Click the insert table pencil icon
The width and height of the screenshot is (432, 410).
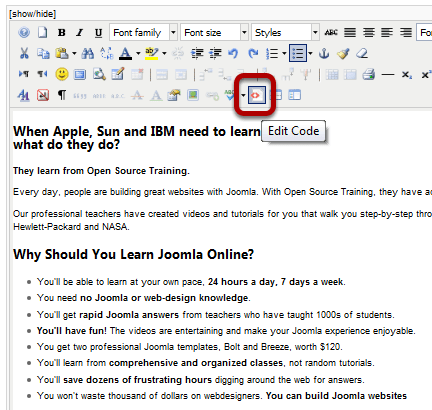pyautogui.click(x=118, y=74)
